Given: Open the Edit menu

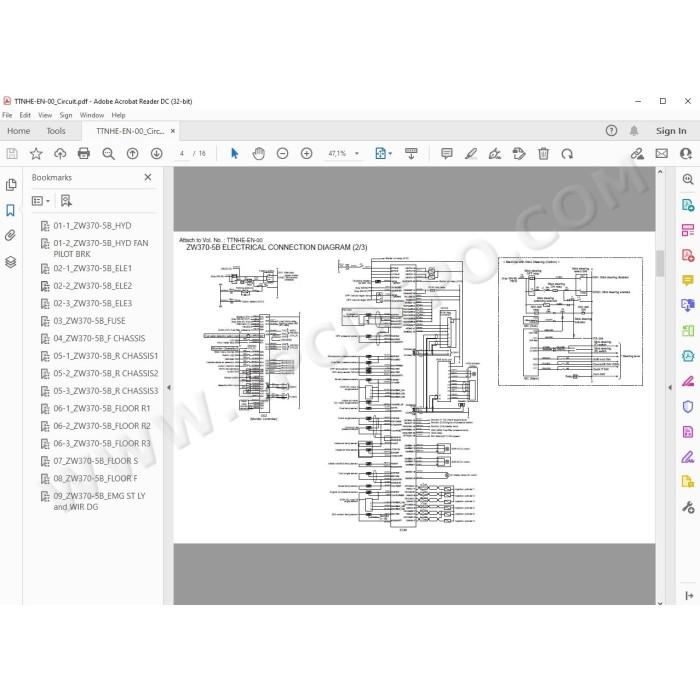Looking at the screenshot, I should [x=25, y=115].
